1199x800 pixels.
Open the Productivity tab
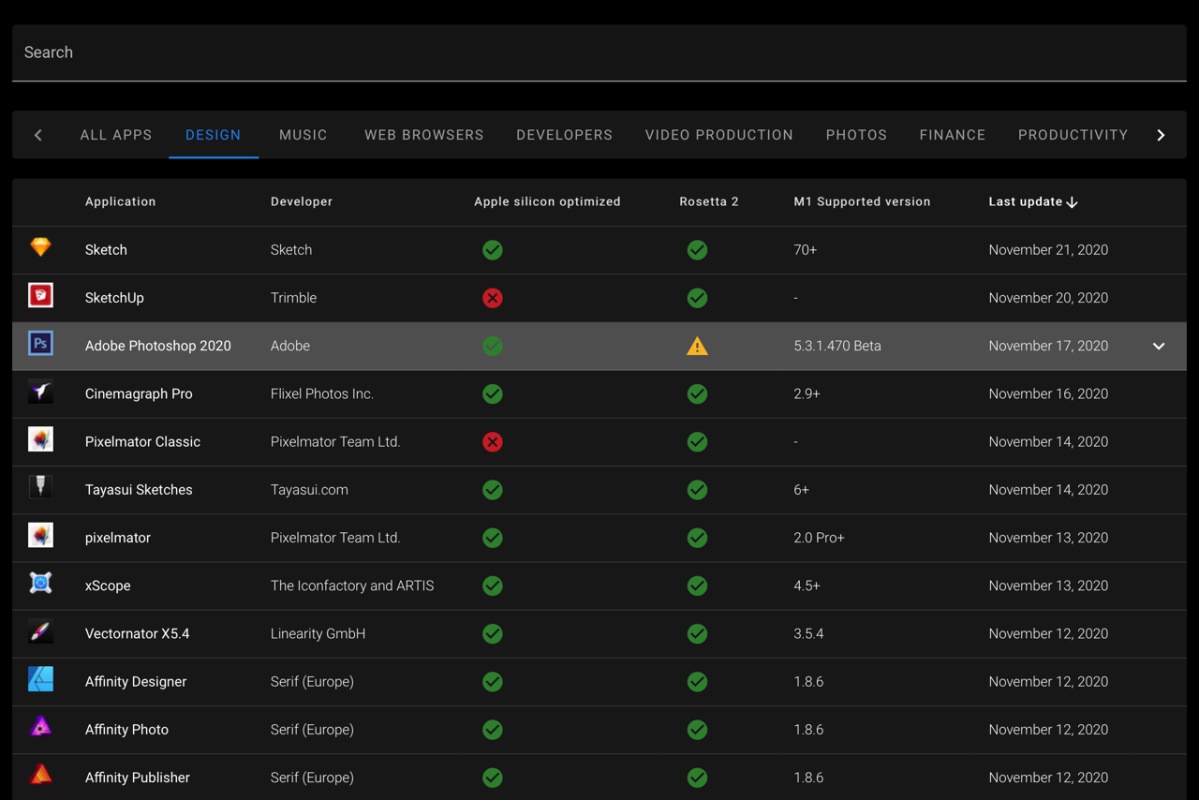(x=1073, y=135)
